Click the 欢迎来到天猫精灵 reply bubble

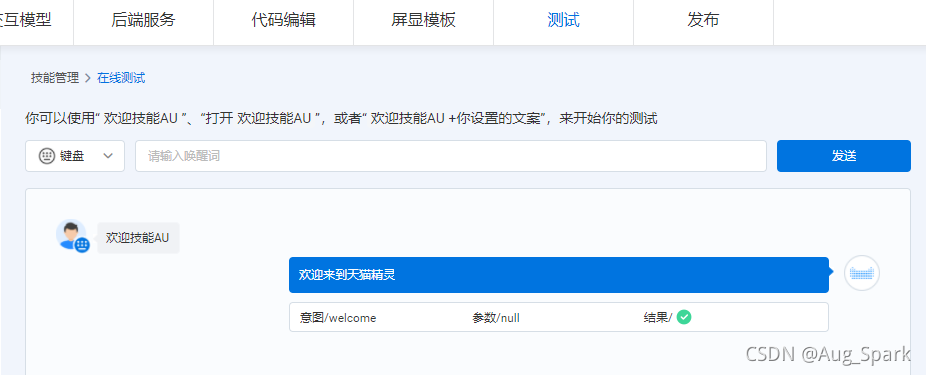[x=559, y=275]
